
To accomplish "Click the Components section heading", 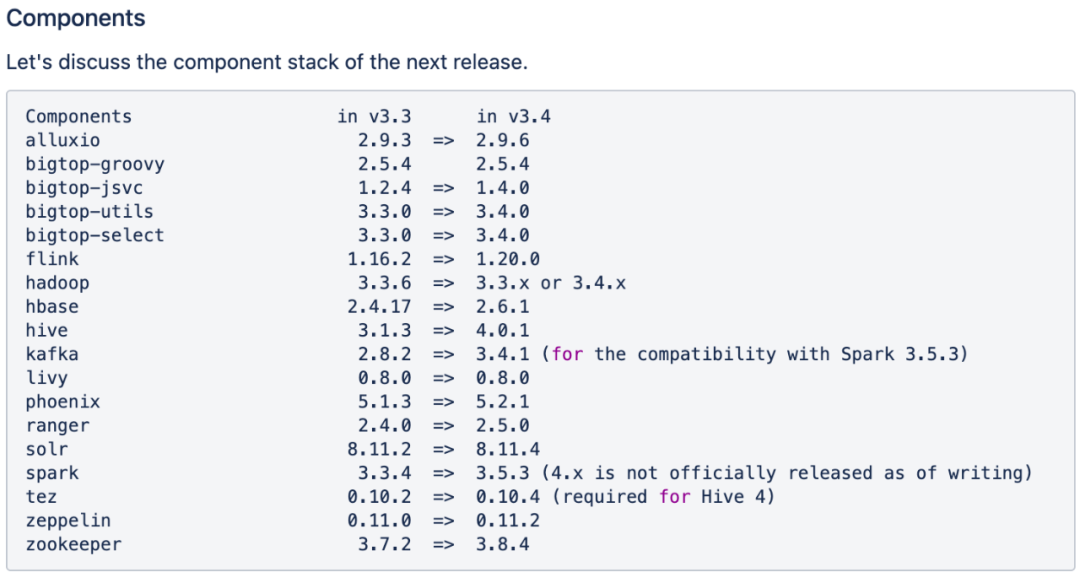I will click(x=76, y=19).
